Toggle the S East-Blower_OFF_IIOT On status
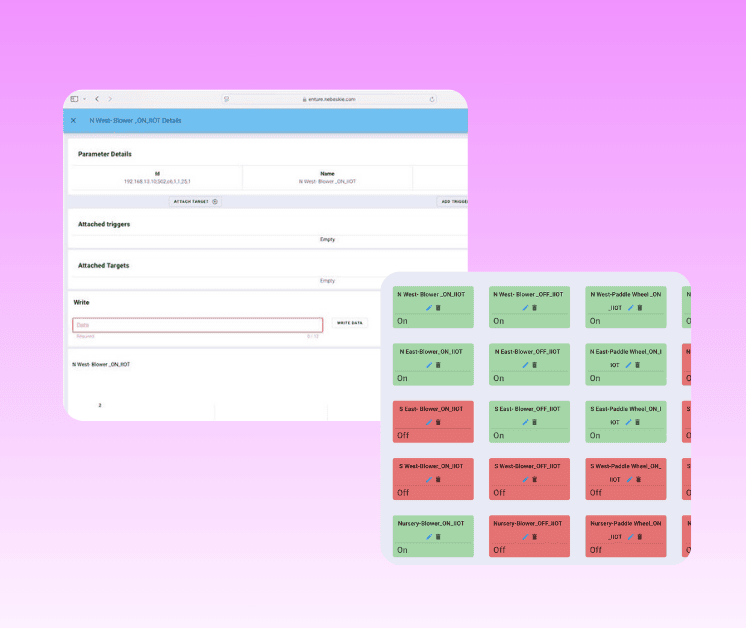The height and width of the screenshot is (628, 746). coord(499,436)
